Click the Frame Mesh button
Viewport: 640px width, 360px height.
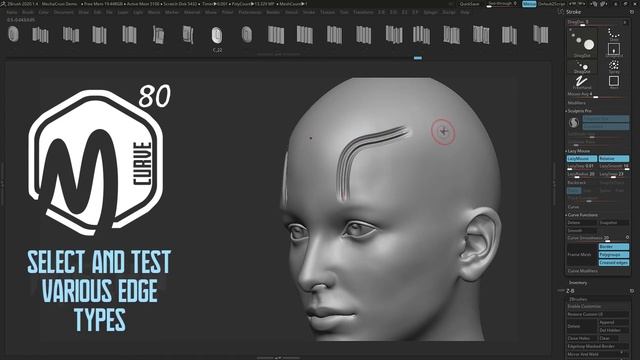(582, 255)
